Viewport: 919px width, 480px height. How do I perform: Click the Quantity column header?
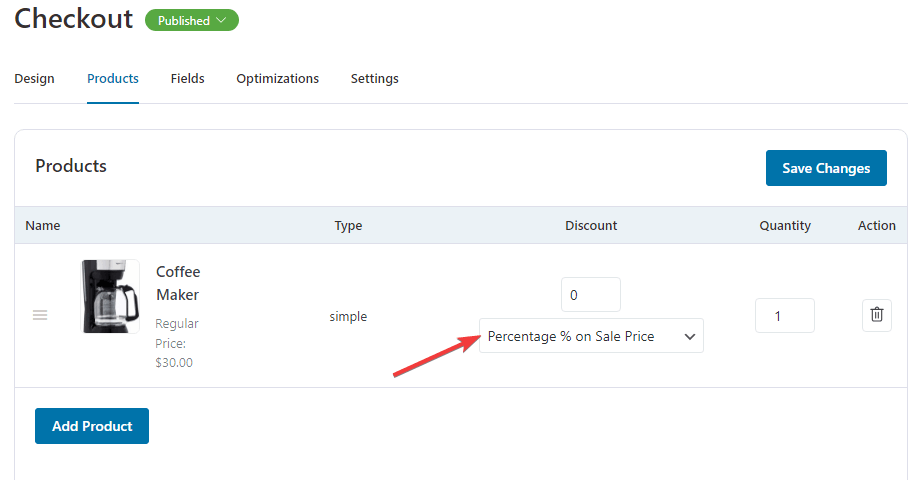(x=785, y=226)
